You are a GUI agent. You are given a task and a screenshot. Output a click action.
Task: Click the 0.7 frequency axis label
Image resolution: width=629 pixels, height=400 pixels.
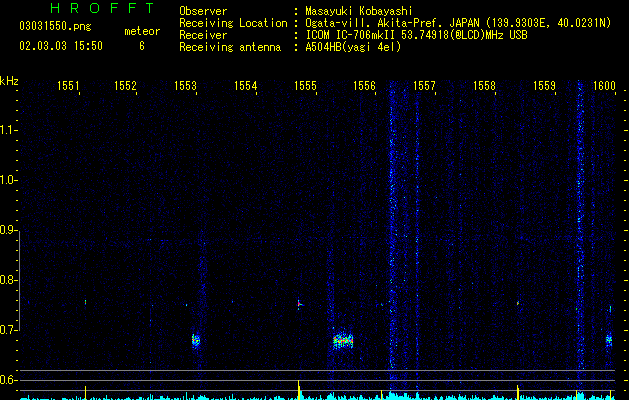pos(8,330)
